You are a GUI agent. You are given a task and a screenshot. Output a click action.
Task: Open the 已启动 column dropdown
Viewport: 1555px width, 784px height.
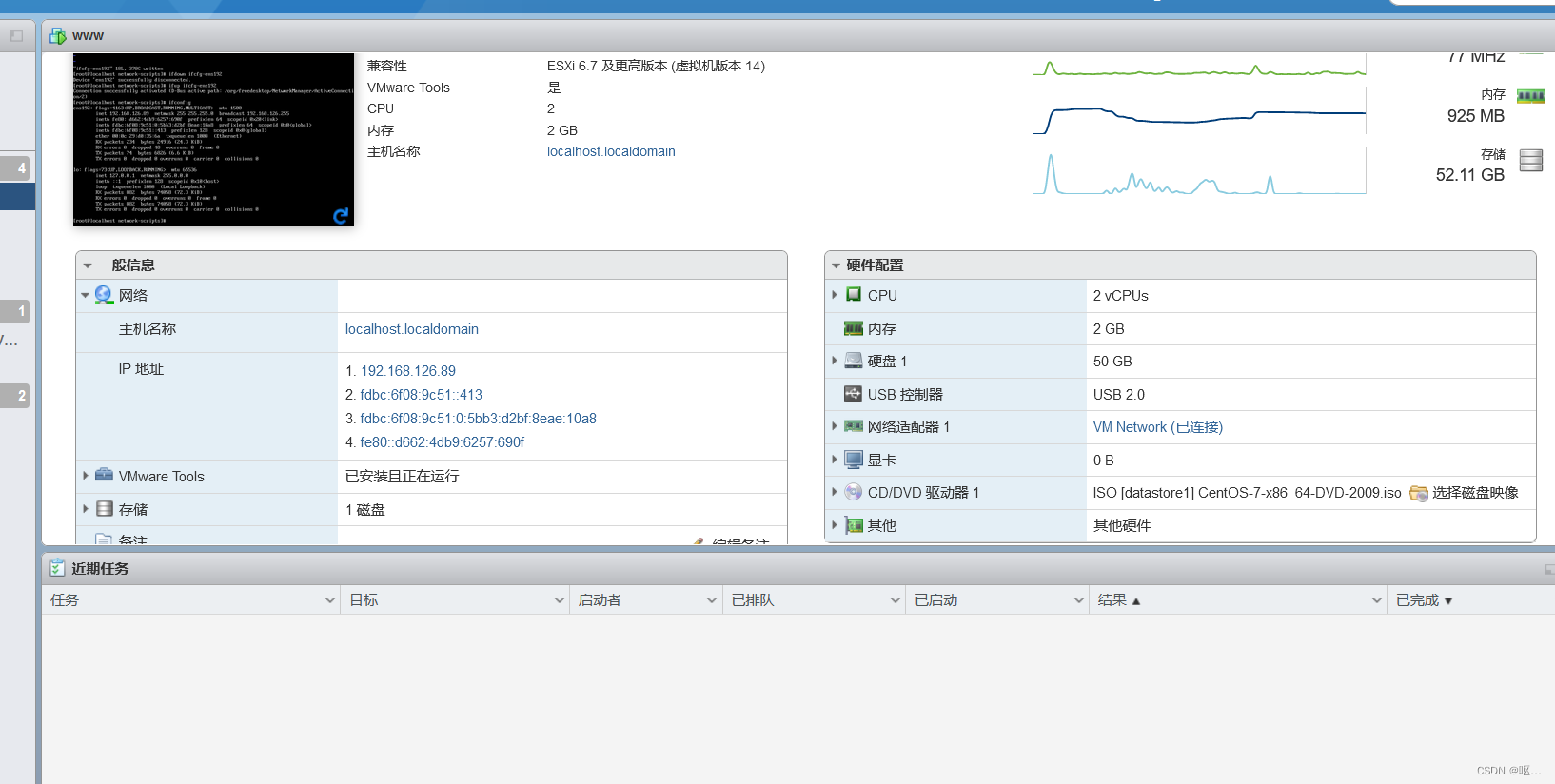click(1079, 600)
